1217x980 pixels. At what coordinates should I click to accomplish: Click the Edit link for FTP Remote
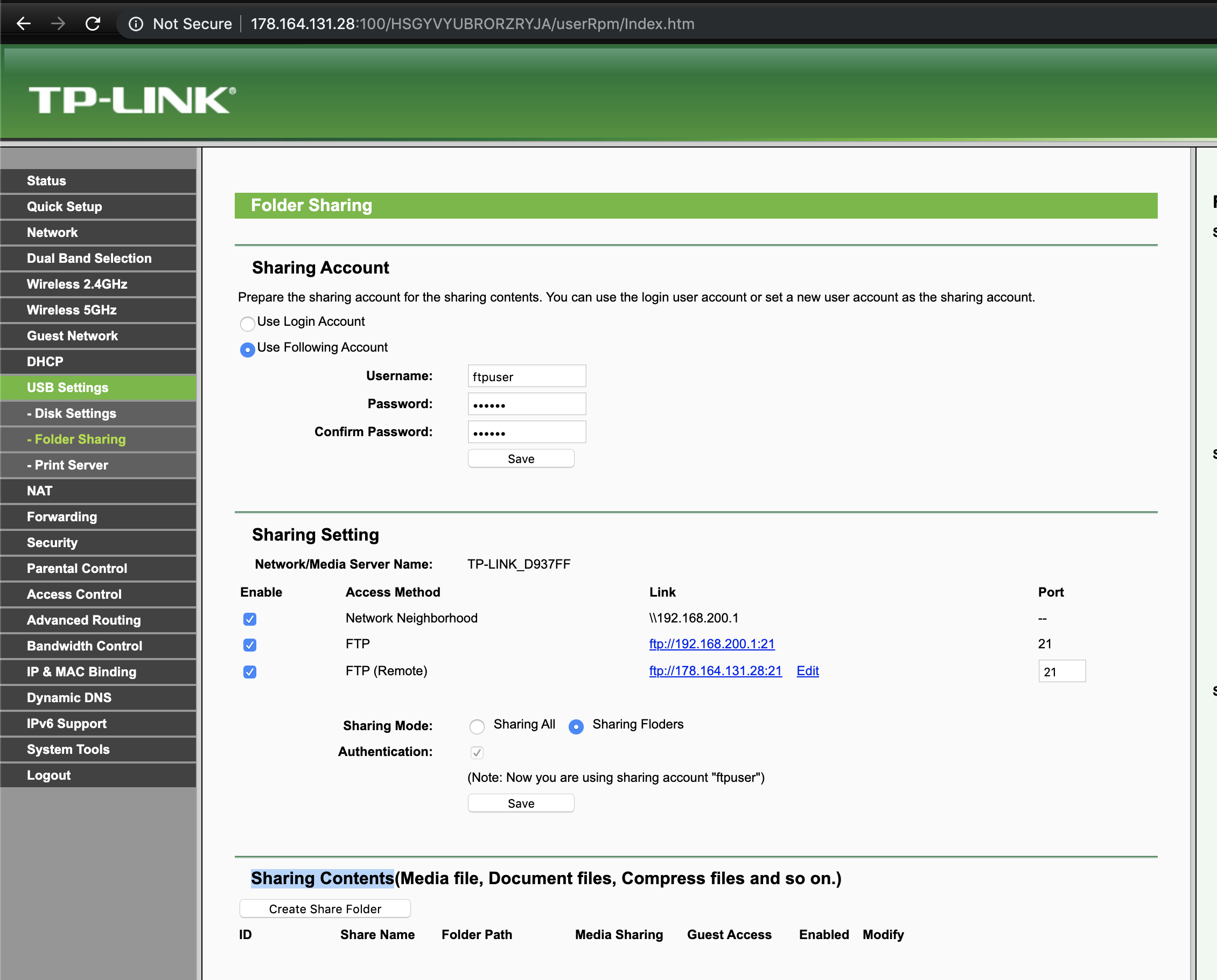tap(808, 671)
